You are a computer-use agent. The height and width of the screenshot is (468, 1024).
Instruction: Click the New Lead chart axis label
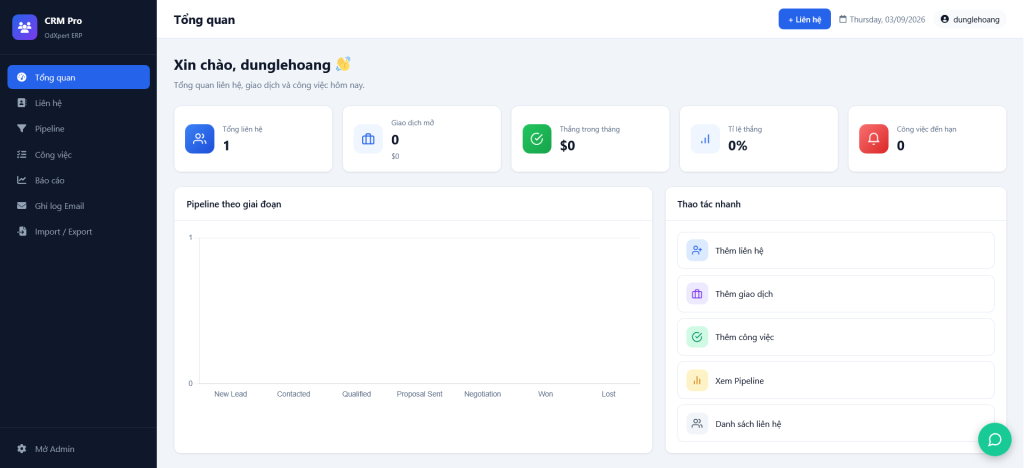tap(231, 394)
